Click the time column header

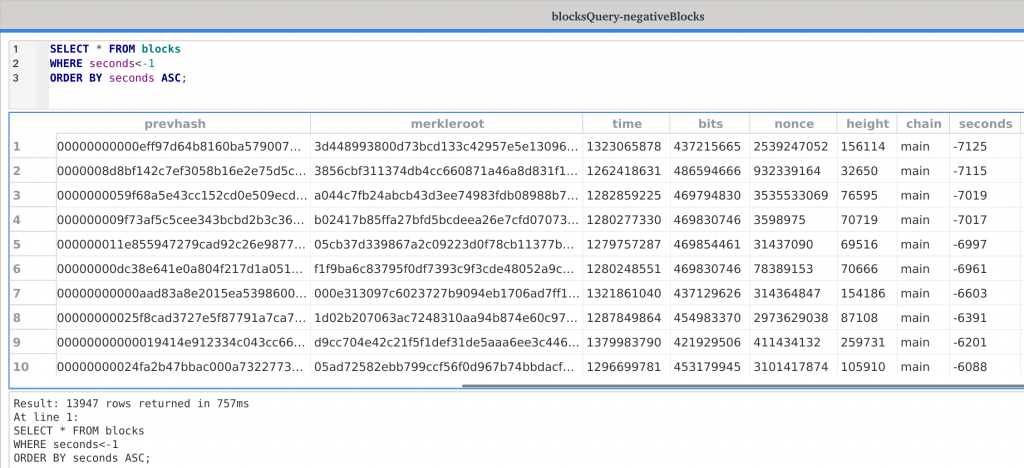pyautogui.click(x=626, y=124)
